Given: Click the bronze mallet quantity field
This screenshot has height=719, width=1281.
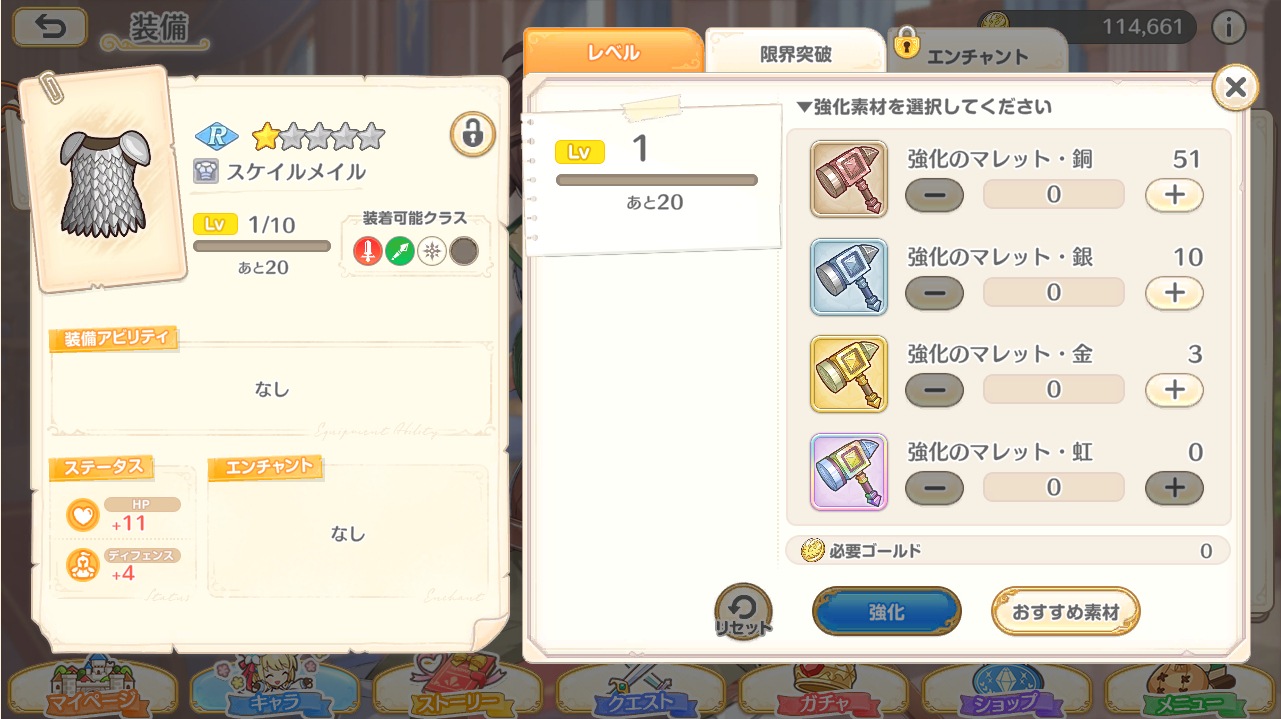Looking at the screenshot, I should 1054,195.
